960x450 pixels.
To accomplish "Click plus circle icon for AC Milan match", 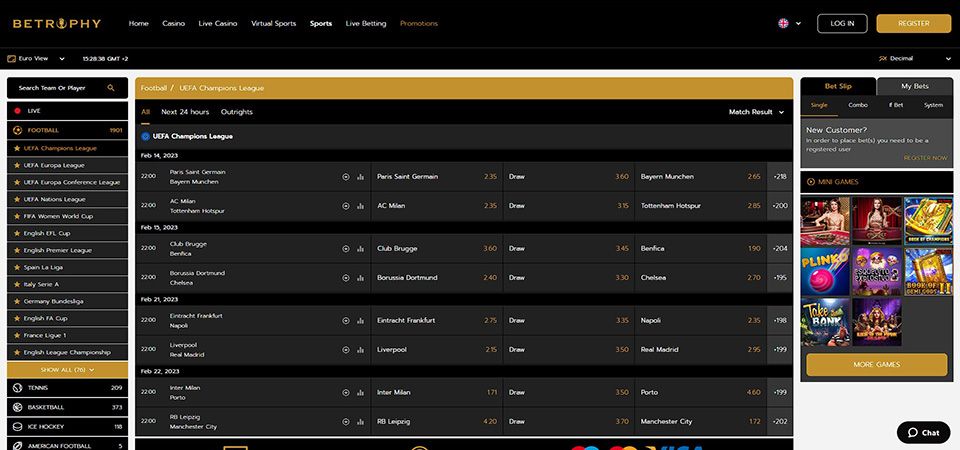I will [346, 206].
